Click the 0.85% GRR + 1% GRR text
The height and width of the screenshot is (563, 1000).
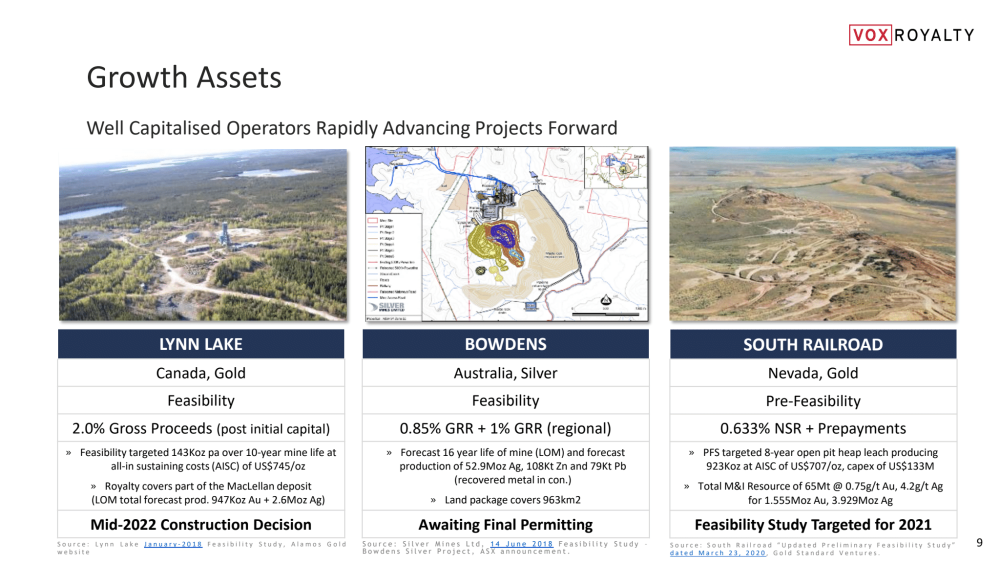click(x=506, y=428)
